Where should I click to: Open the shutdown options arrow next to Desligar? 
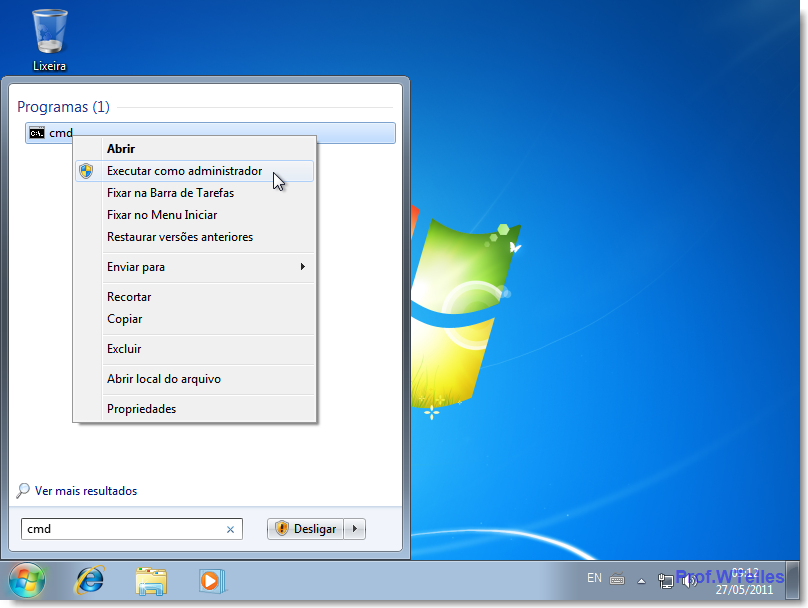click(x=355, y=529)
